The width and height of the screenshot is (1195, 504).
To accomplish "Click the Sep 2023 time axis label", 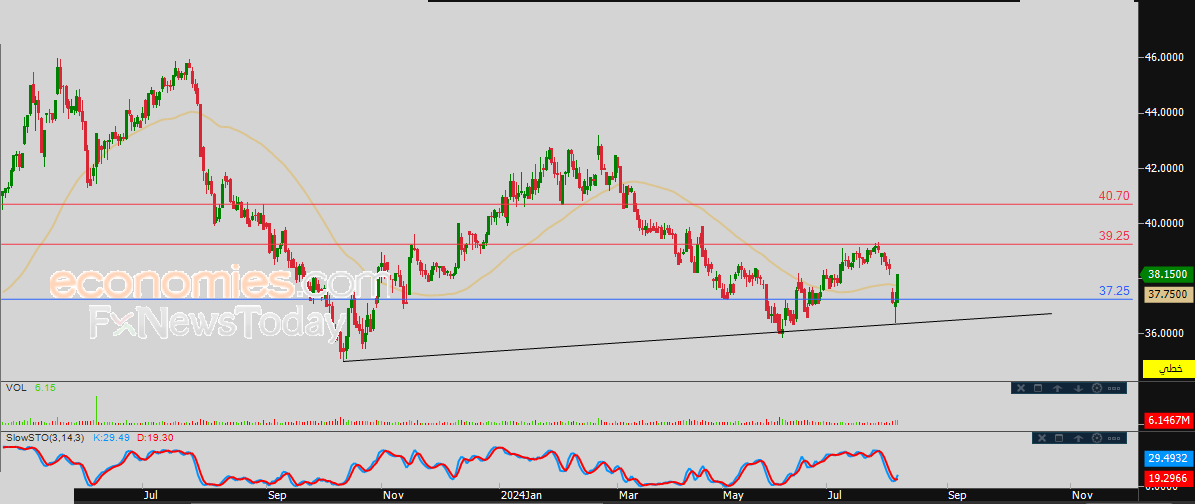I will [277, 496].
